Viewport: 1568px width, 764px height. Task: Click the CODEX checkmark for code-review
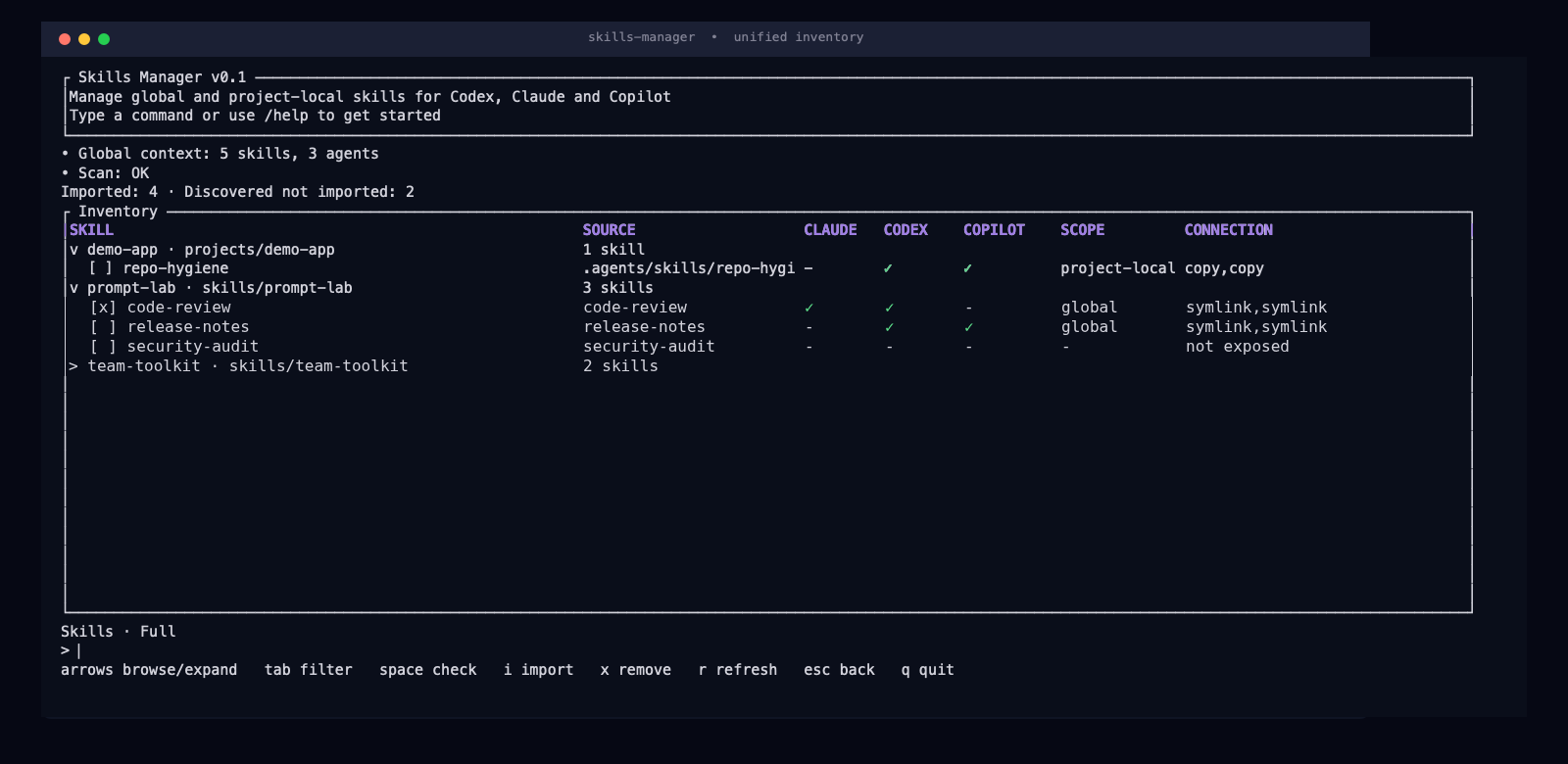[x=889, y=308]
